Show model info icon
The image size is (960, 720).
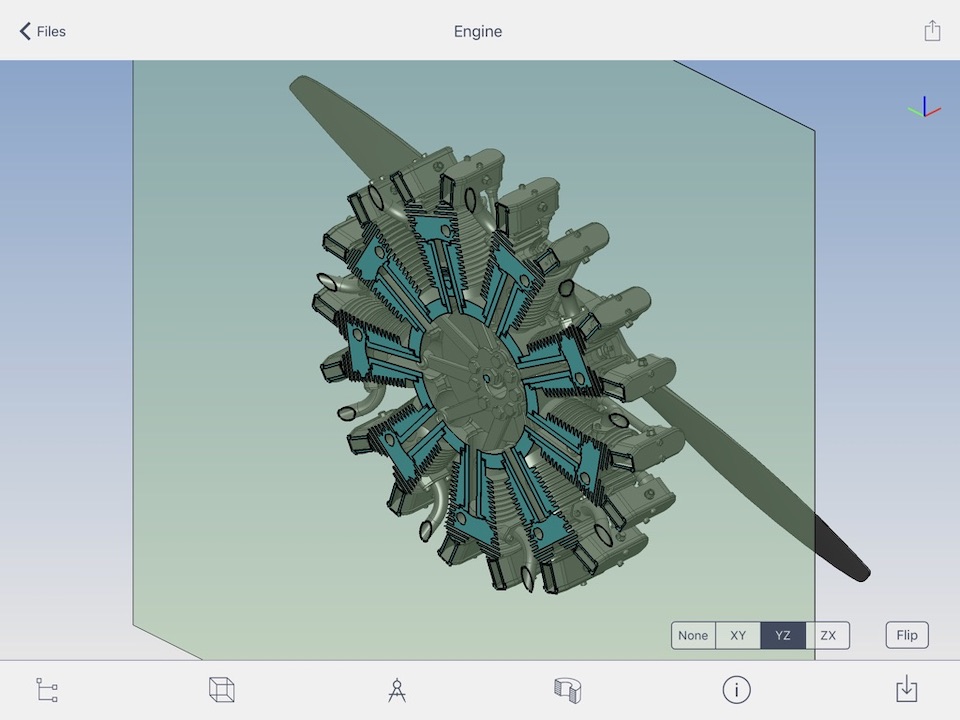coord(736,690)
